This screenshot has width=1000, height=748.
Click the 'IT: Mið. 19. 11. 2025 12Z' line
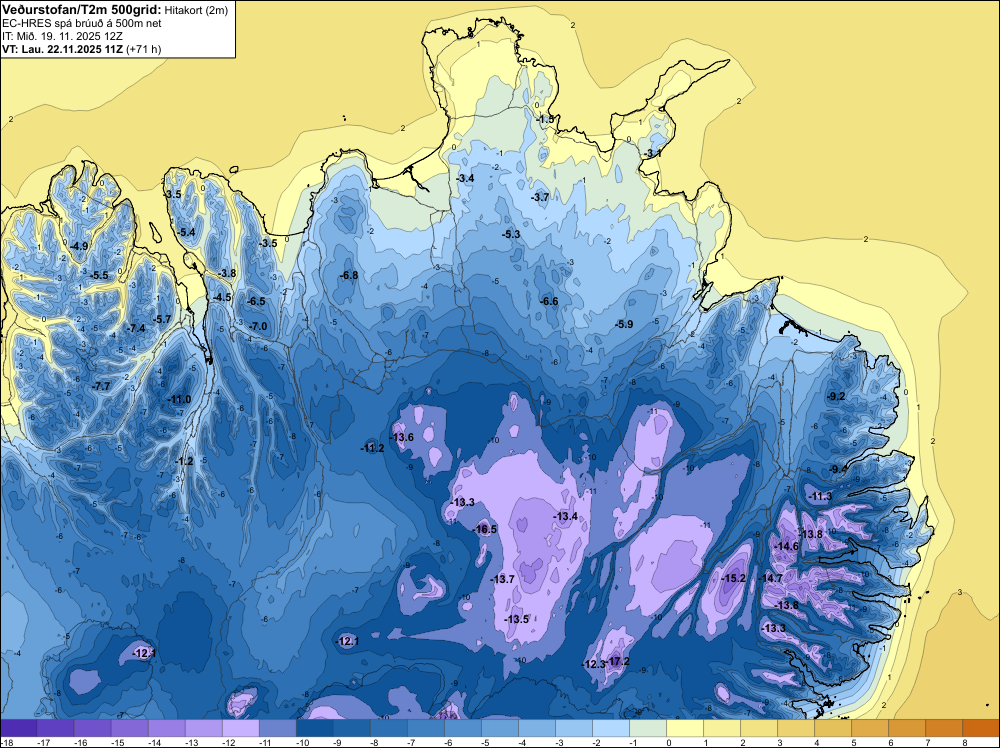(x=62, y=36)
